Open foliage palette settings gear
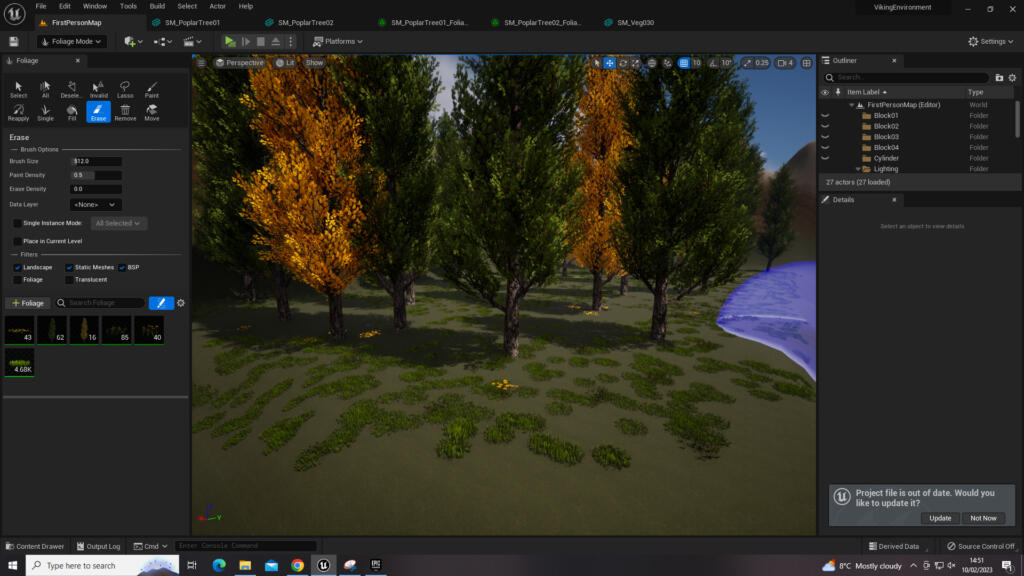 click(181, 303)
